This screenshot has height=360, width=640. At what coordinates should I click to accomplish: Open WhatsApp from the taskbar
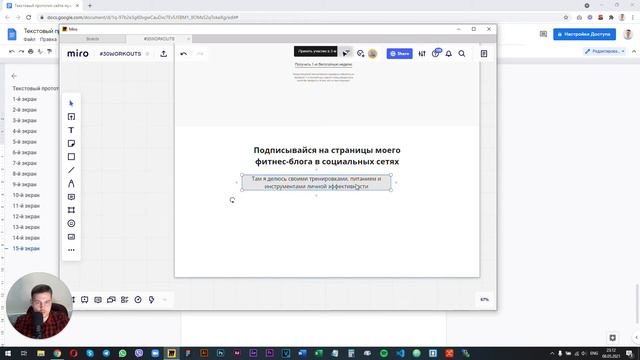[x=122, y=353]
